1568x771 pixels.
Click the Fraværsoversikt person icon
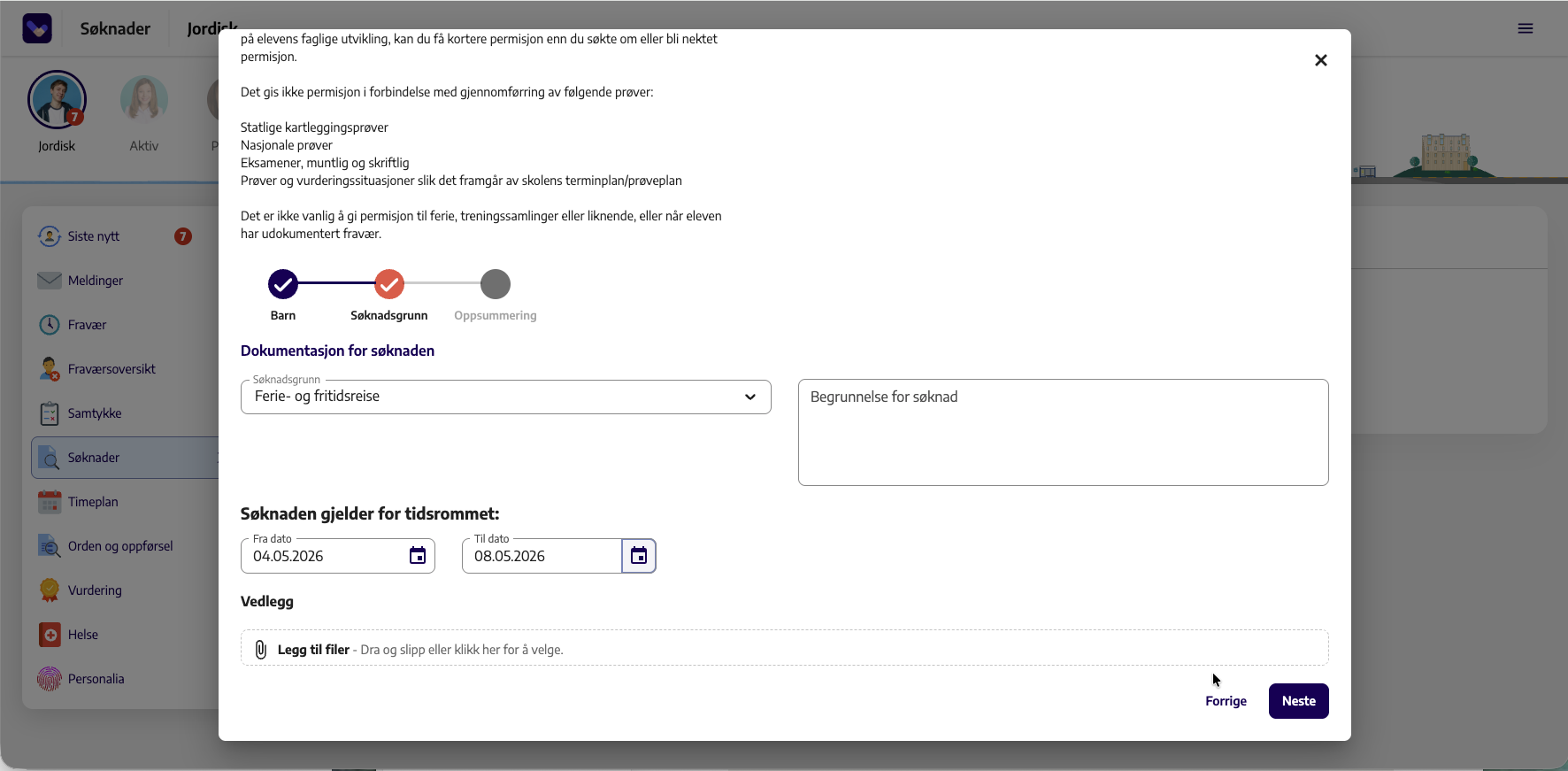(50, 369)
